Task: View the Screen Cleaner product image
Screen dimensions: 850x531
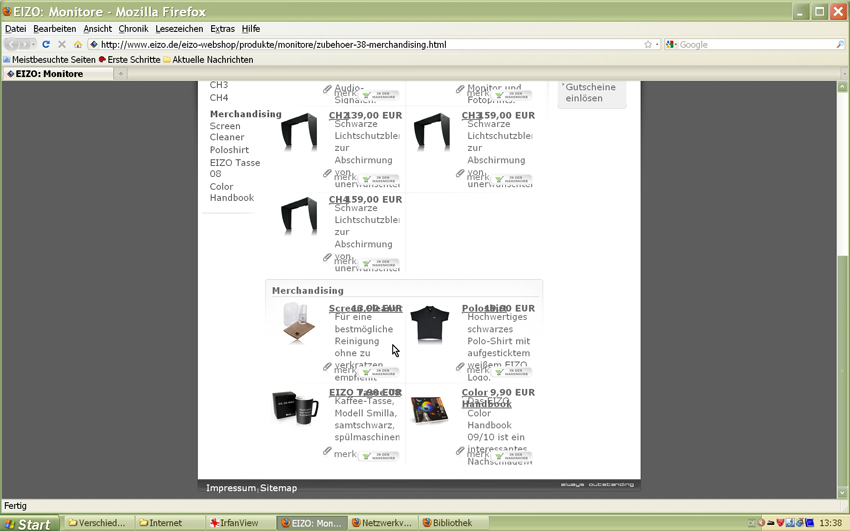Action: 299,323
